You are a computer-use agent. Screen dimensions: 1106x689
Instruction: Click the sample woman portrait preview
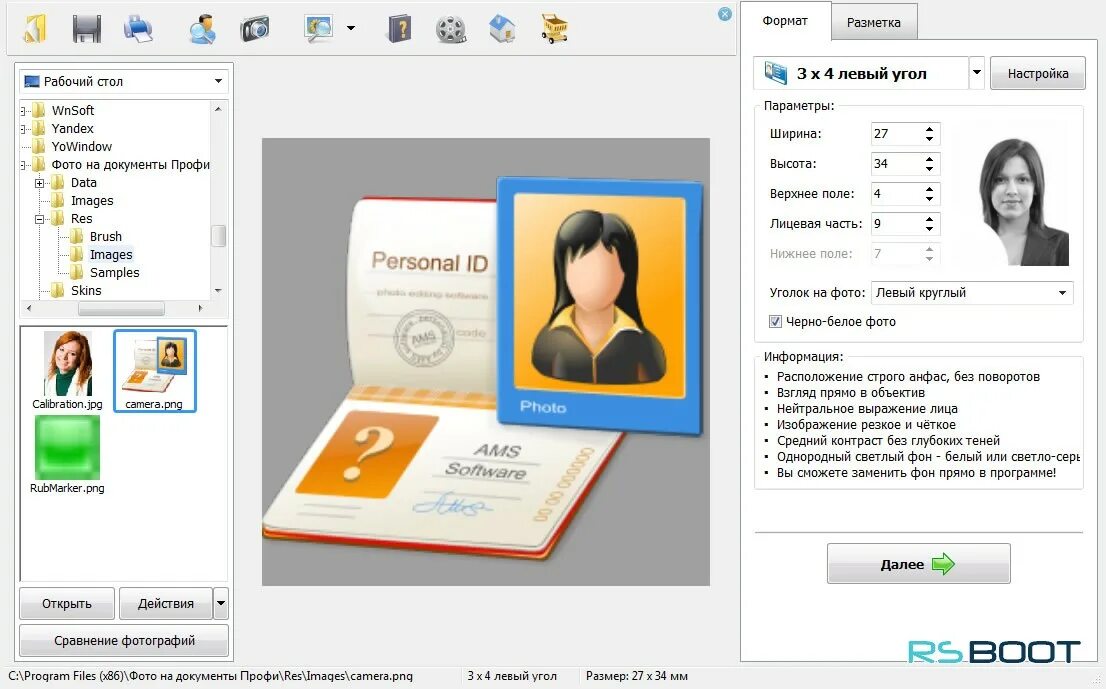coord(1023,202)
